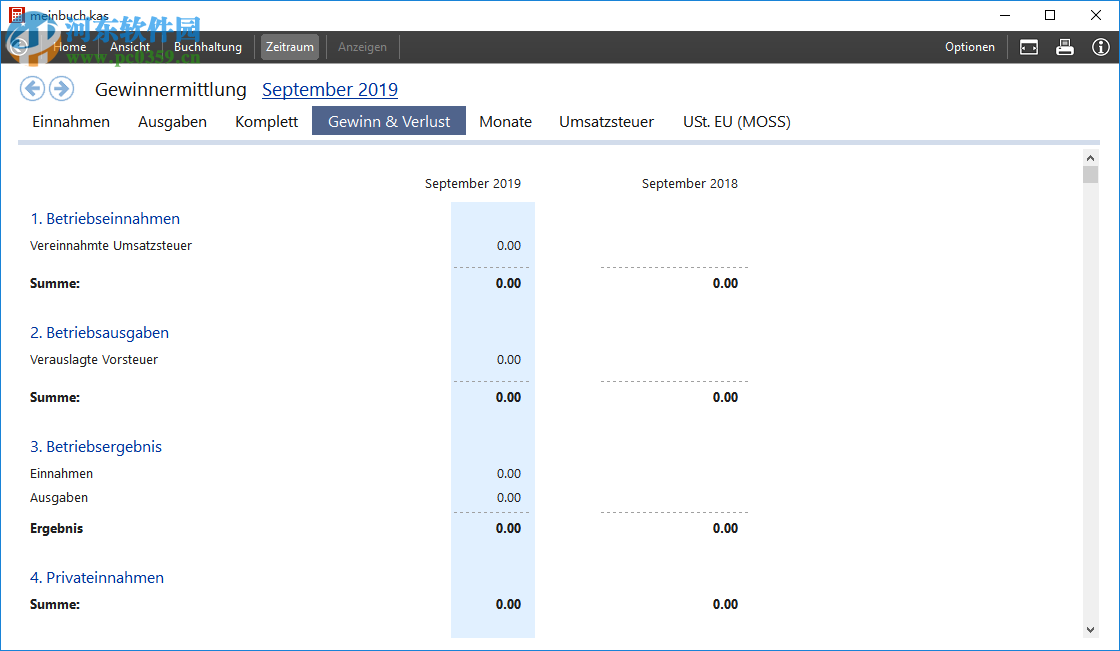
Task: Open the Home menu
Action: click(69, 46)
